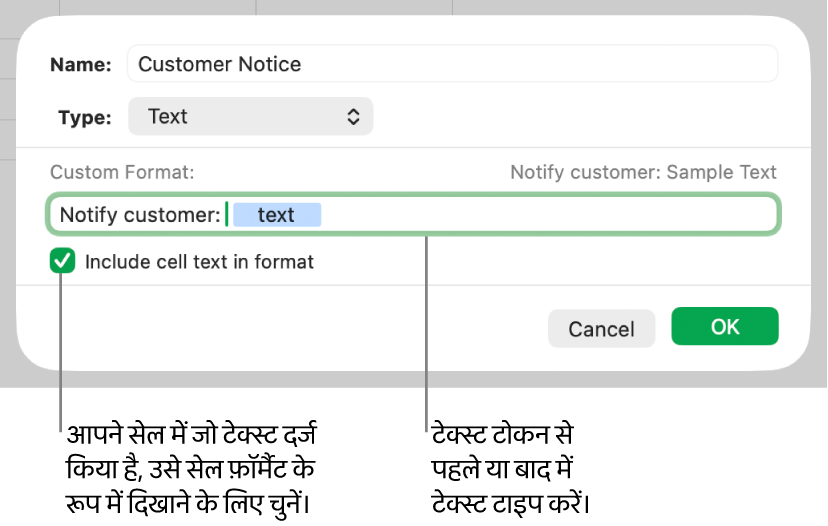This screenshot has width=828, height=526.
Task: Cancel the custom format dialog
Action: pyautogui.click(x=601, y=328)
